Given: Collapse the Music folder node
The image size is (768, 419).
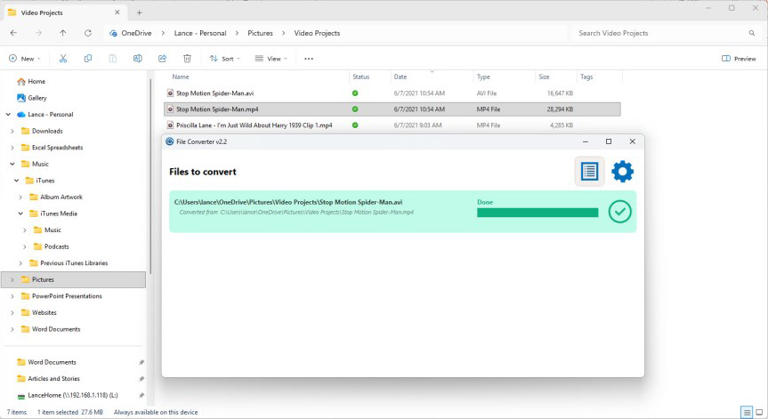Looking at the screenshot, I should pyautogui.click(x=12, y=164).
